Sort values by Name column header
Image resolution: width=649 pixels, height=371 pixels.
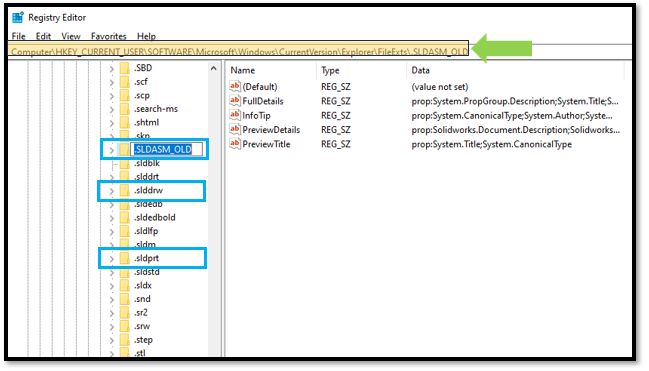point(243,70)
